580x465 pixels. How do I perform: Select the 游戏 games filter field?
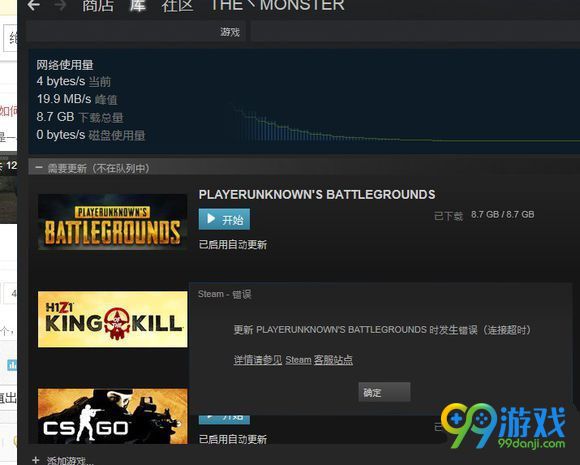point(135,32)
